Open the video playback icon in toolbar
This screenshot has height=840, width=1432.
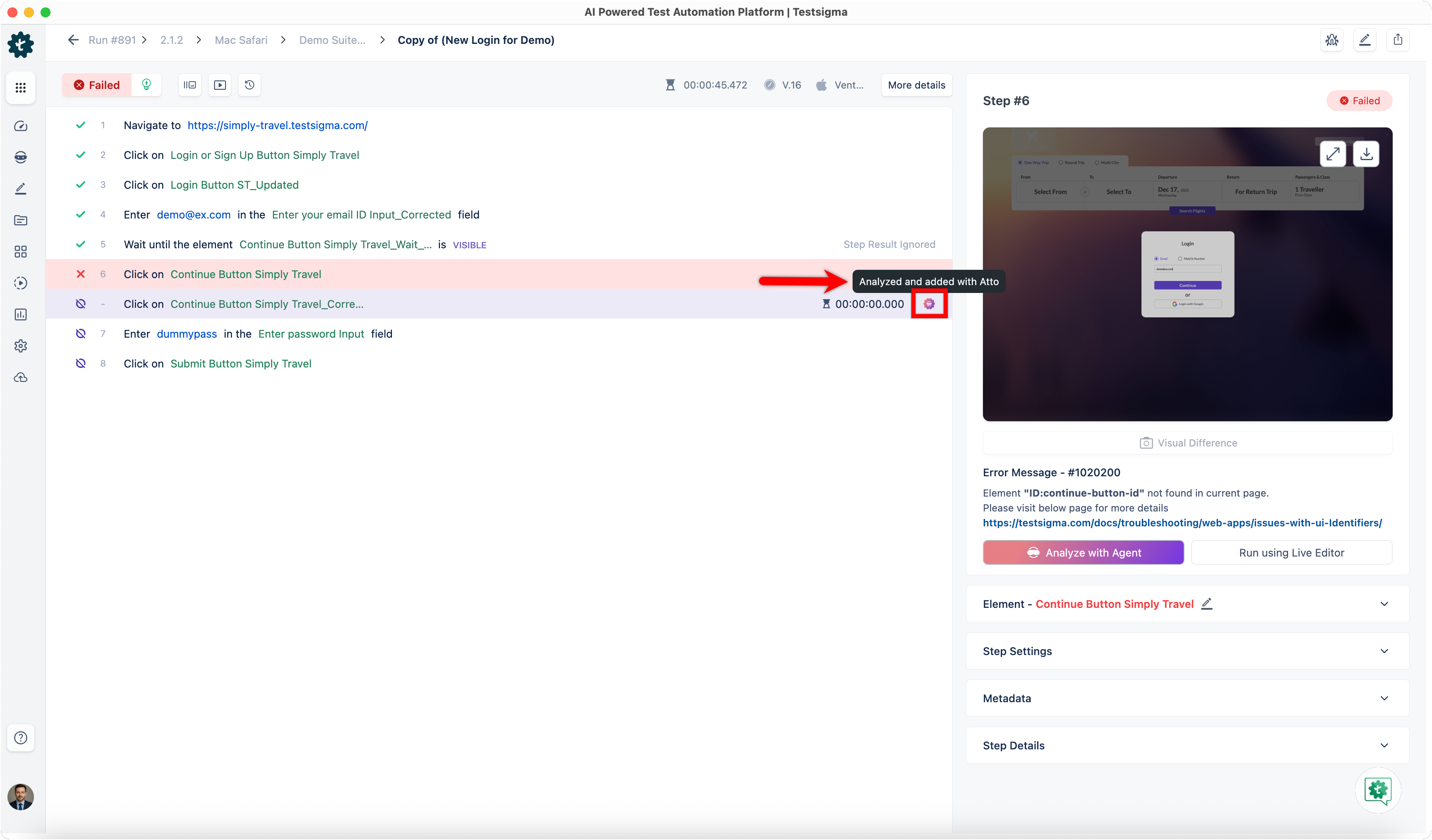pos(220,85)
